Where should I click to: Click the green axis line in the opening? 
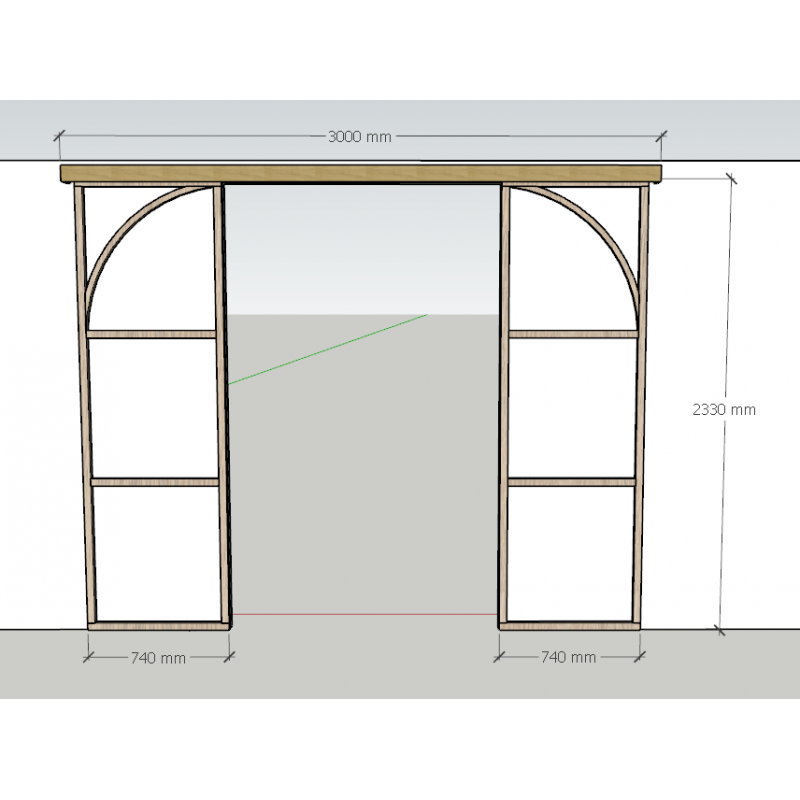click(330, 348)
